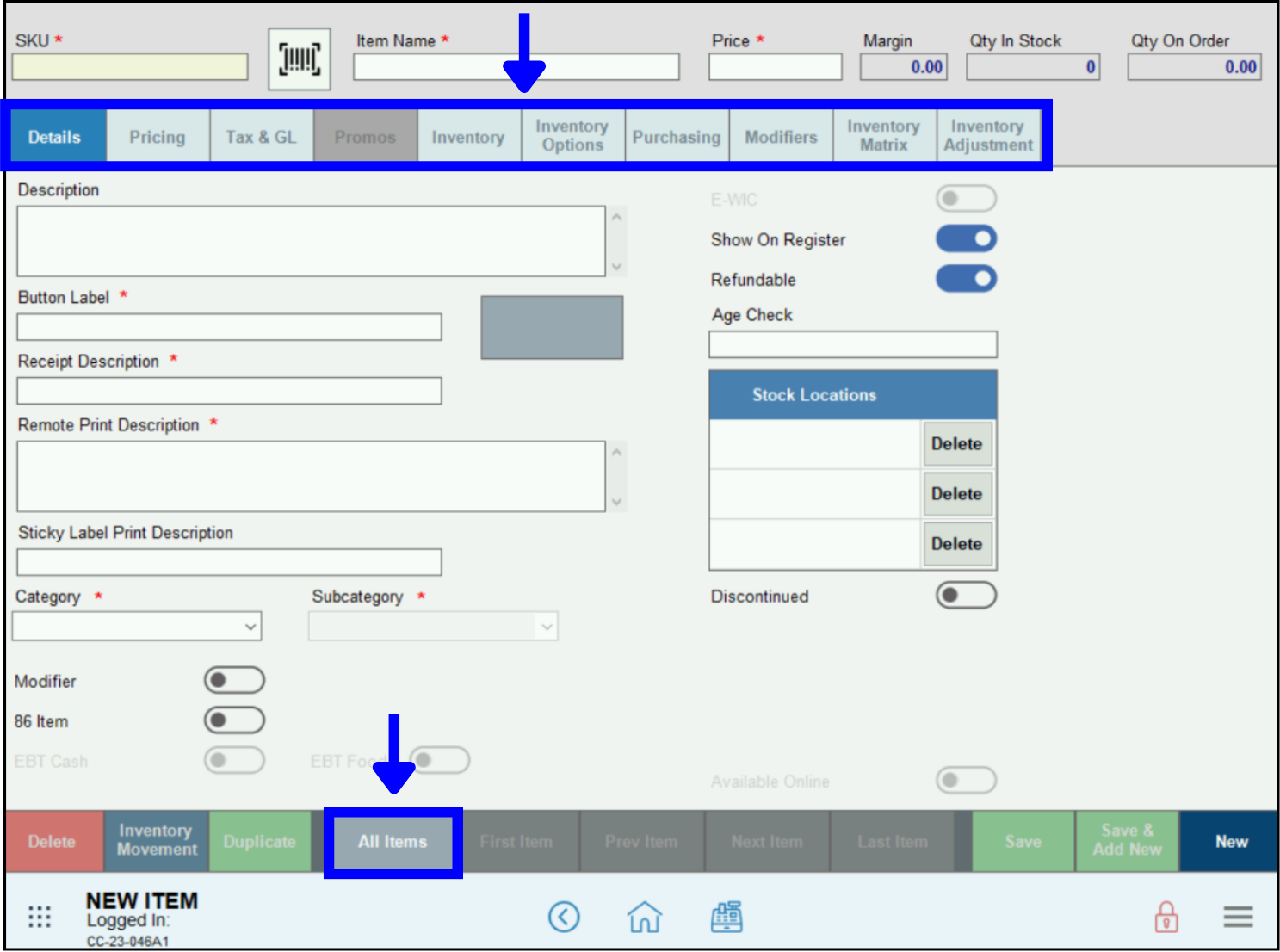Toggle the EBT Food switch
Image resolution: width=1280 pixels, height=952 pixels.
pos(440,760)
